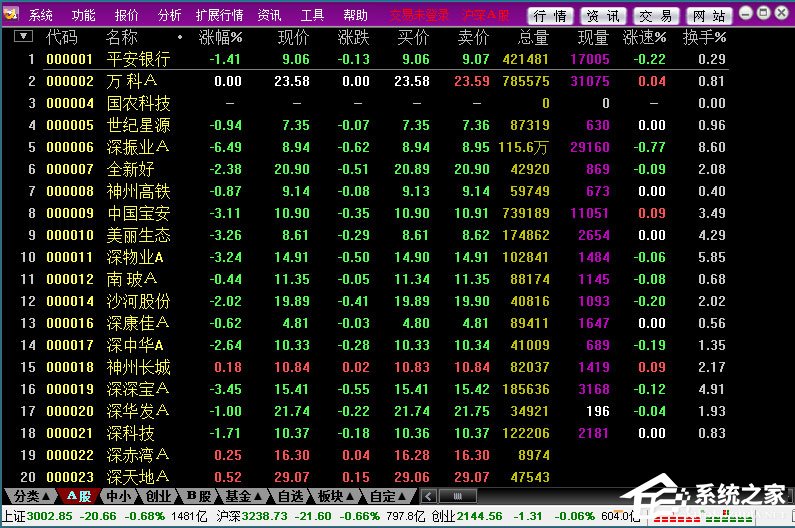Open the column dropdown arrow beside 代码
The image size is (795, 528).
(x=23, y=36)
